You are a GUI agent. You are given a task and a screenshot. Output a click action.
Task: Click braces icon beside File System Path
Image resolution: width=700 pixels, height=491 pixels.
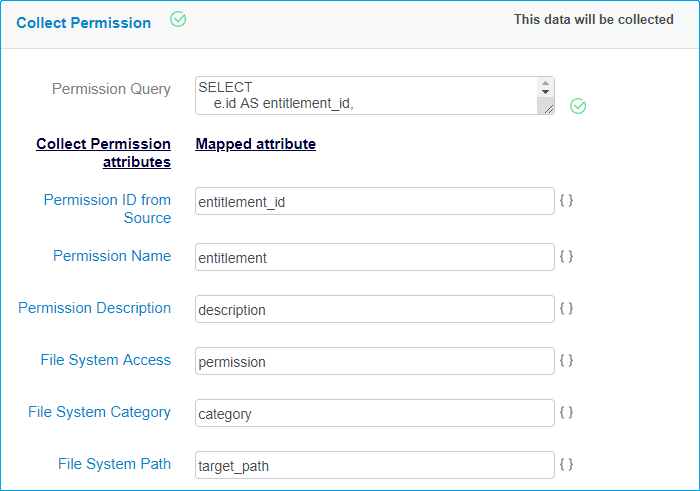566,464
